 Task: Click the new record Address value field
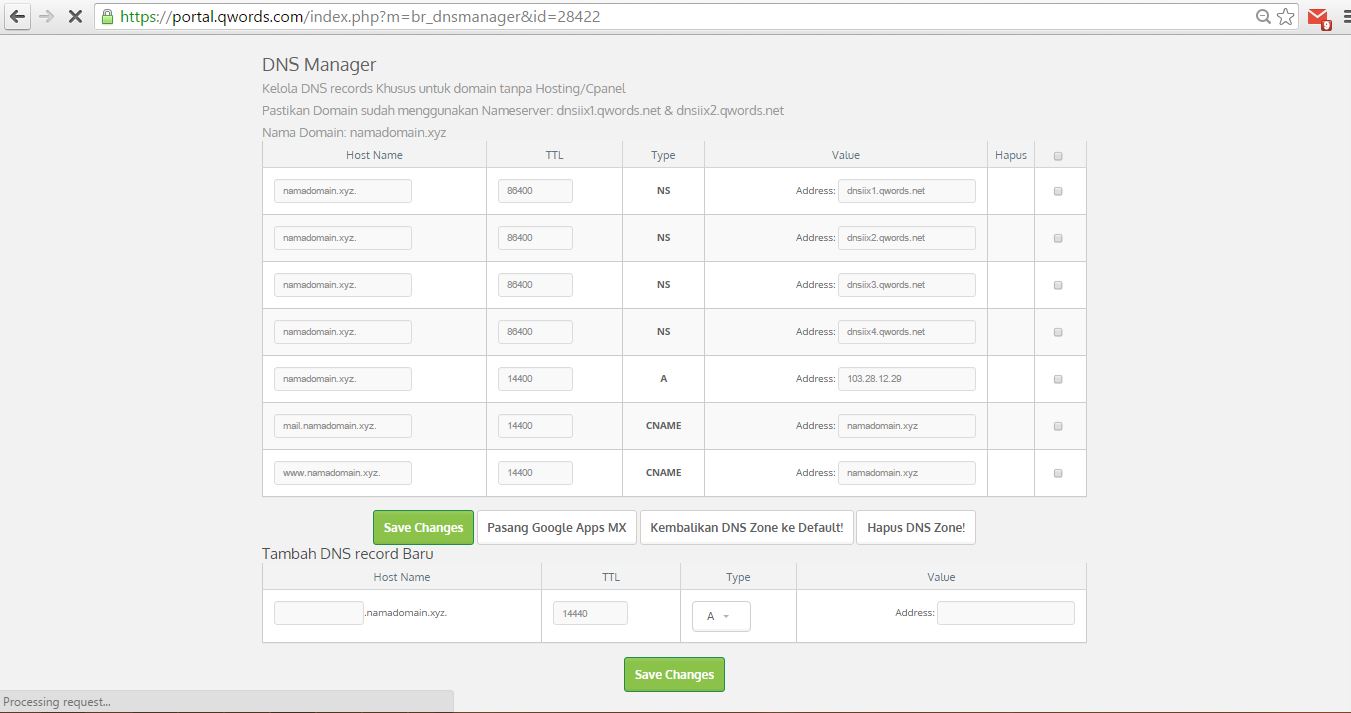pyautogui.click(x=1005, y=613)
